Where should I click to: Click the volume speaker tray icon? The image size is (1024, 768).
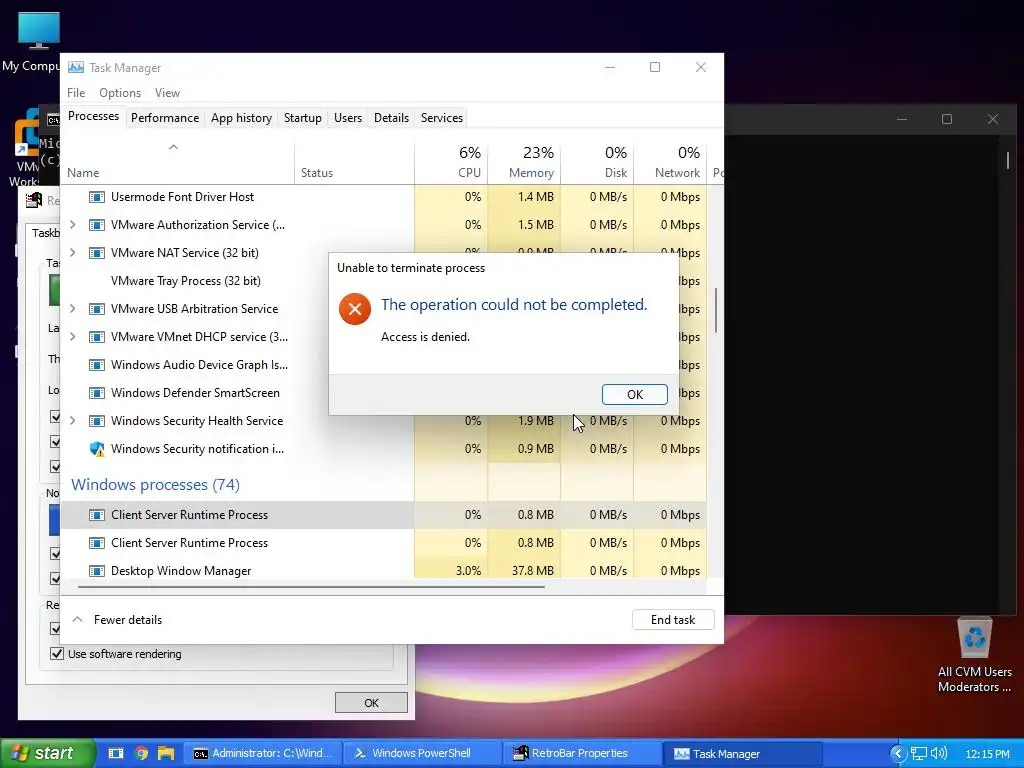click(x=938, y=754)
